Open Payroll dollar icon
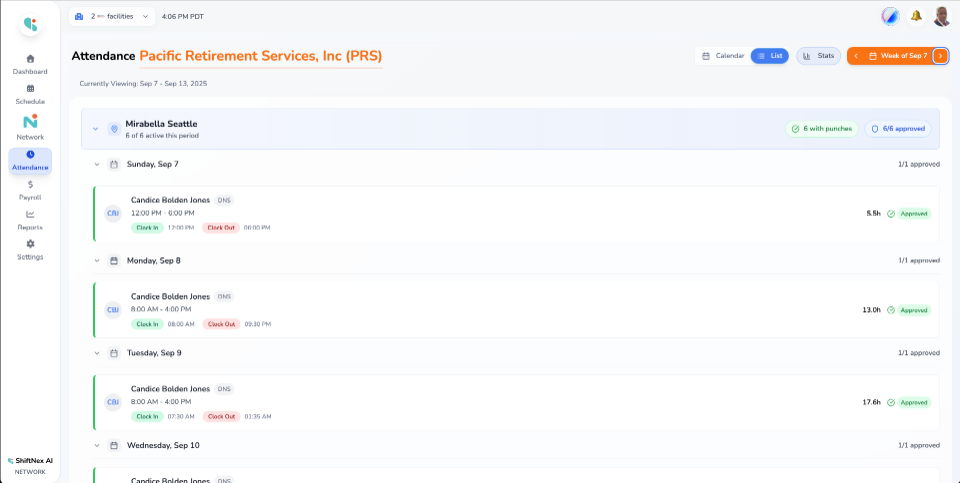 point(30,184)
